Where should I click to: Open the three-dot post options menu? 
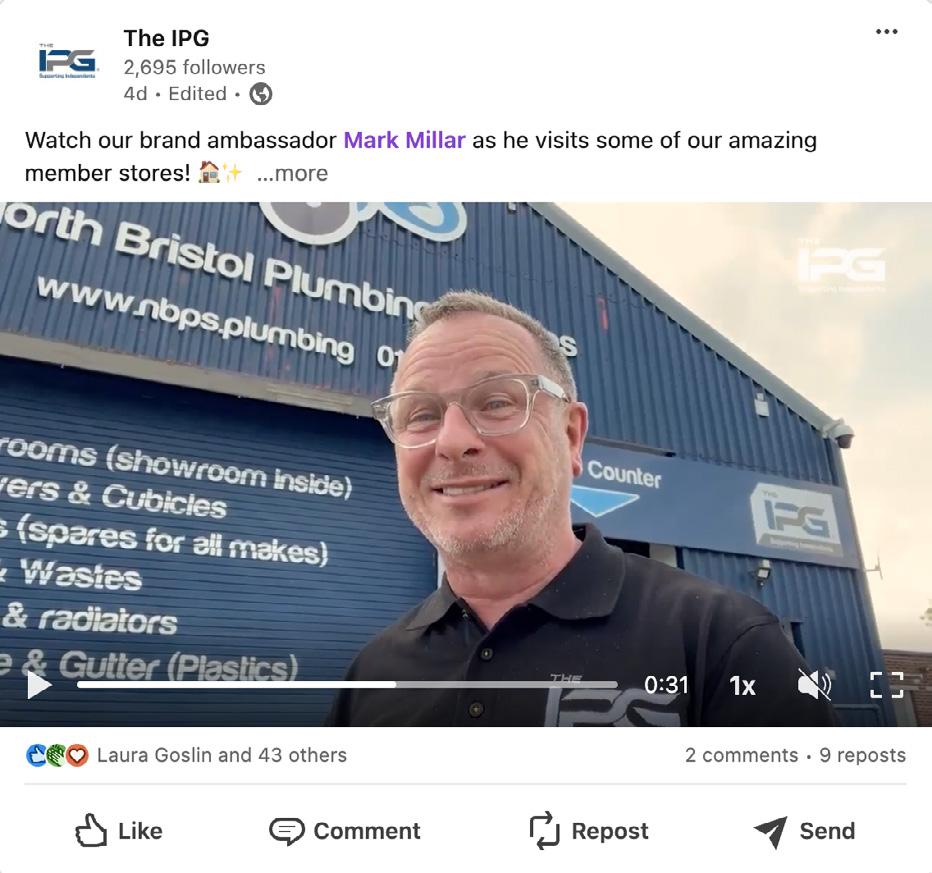(886, 31)
